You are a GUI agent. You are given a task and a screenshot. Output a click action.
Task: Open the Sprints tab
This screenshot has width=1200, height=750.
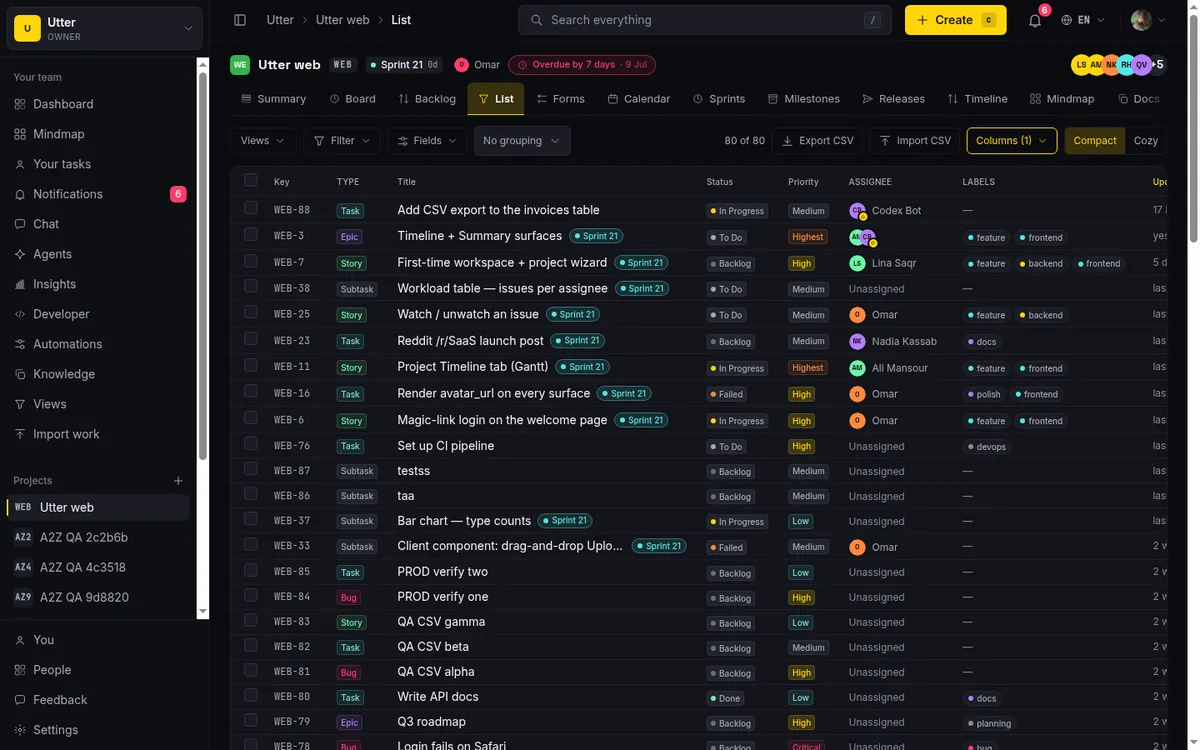click(719, 99)
